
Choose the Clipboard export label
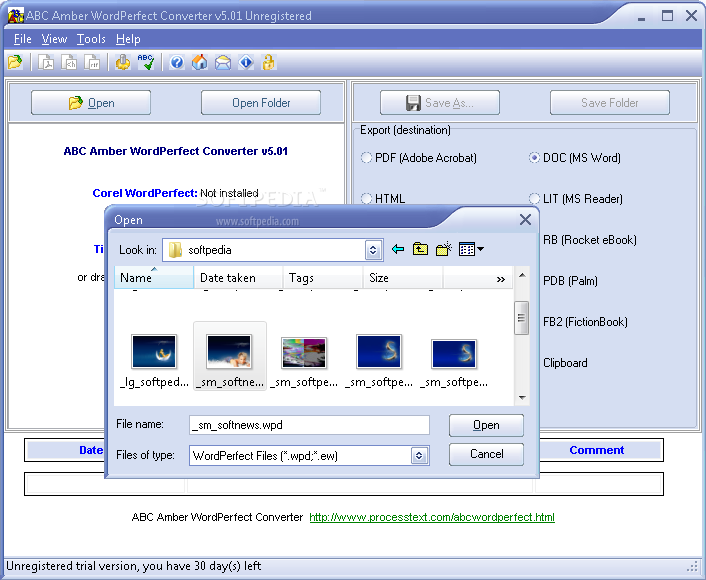565,363
